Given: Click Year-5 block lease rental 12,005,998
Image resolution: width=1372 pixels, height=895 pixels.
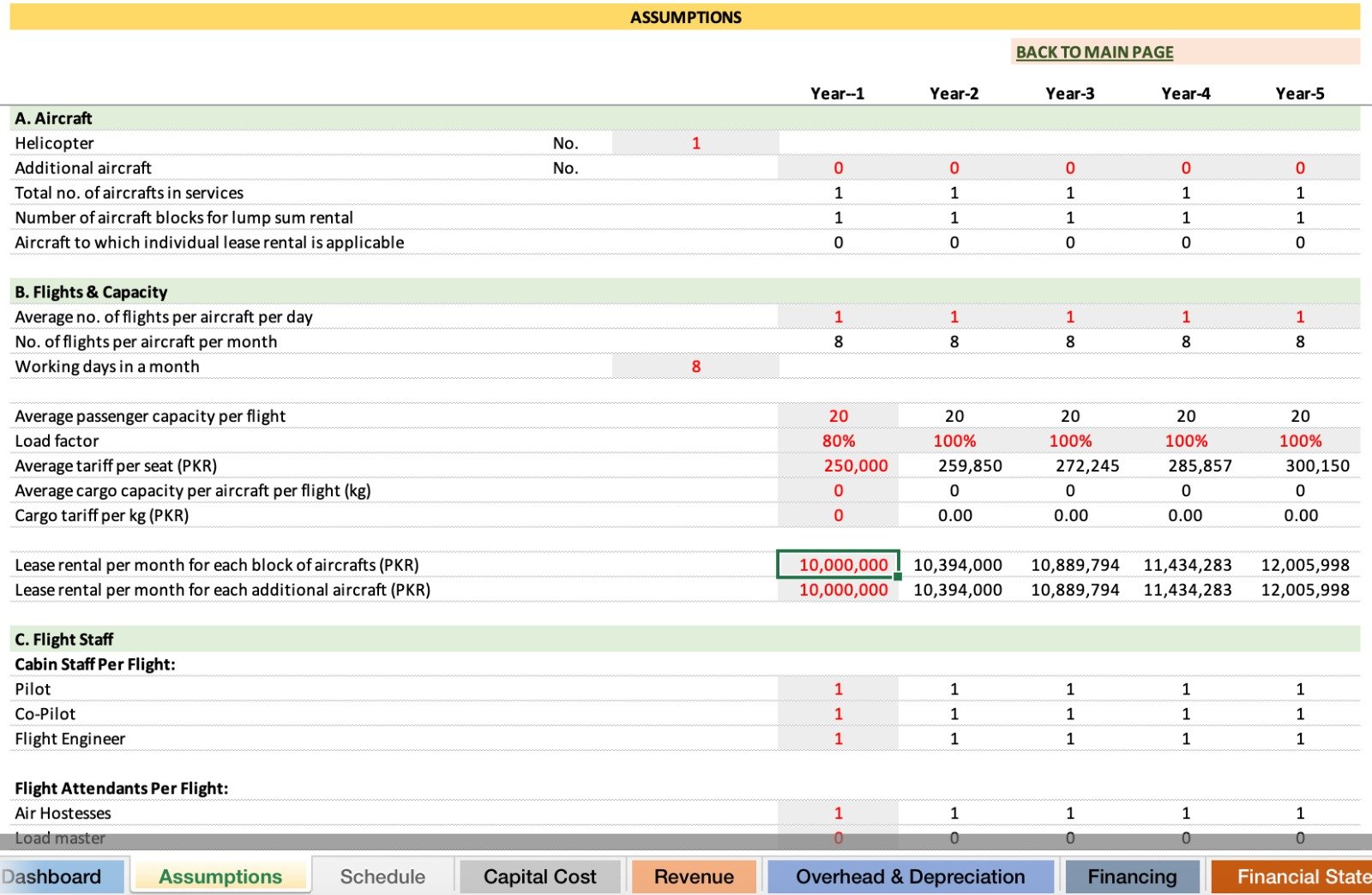Looking at the screenshot, I should 1305,565.
